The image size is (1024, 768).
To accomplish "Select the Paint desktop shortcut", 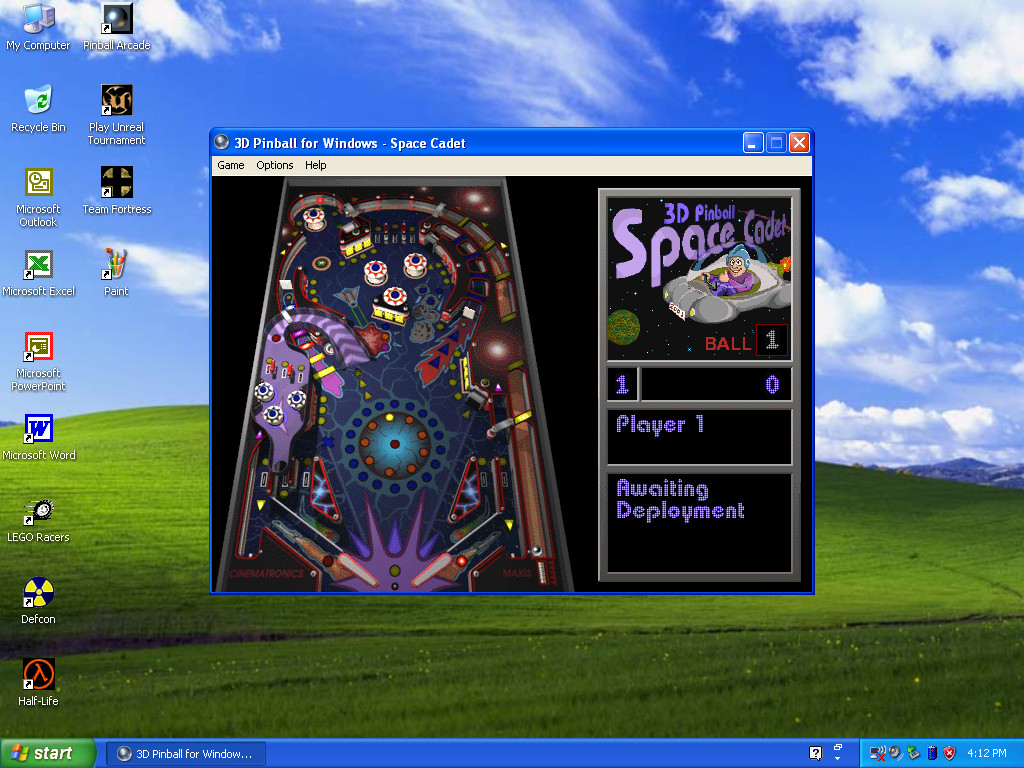I will [116, 274].
